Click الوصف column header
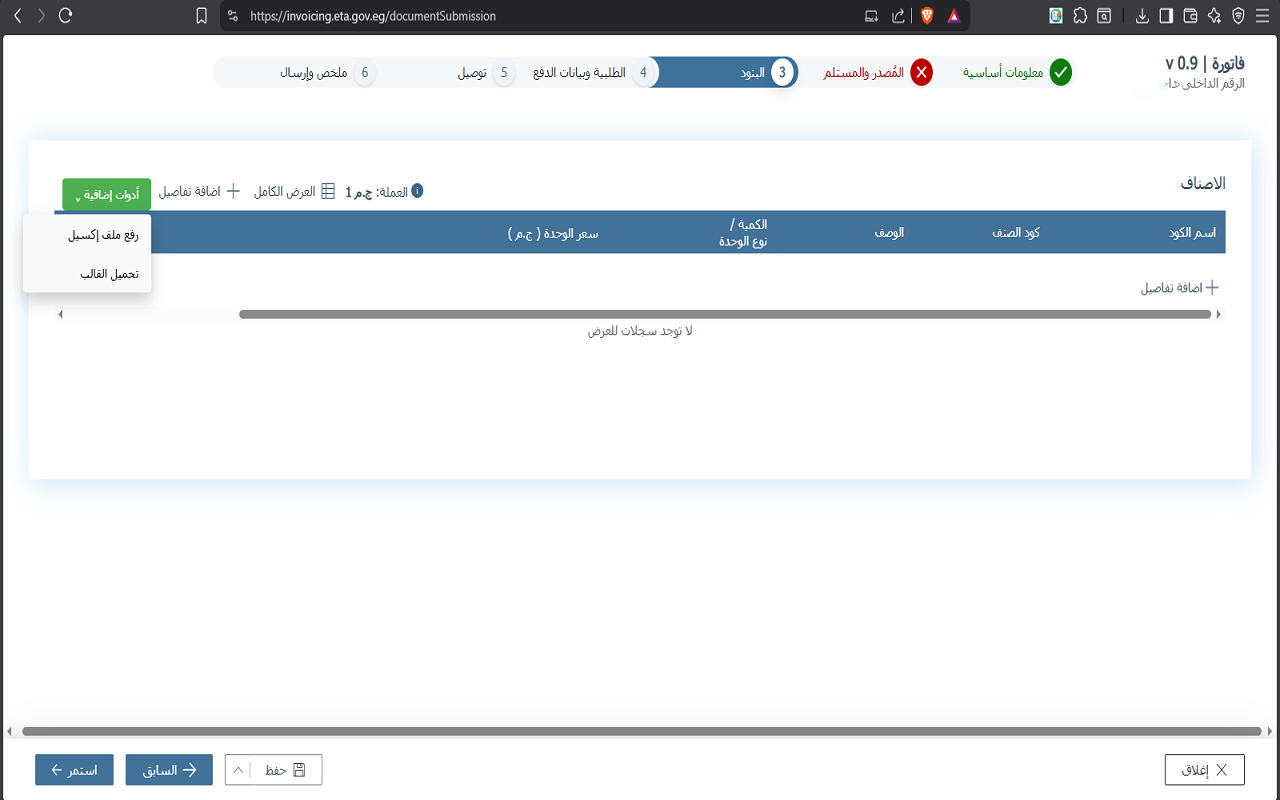1280x800 pixels. tap(889, 232)
